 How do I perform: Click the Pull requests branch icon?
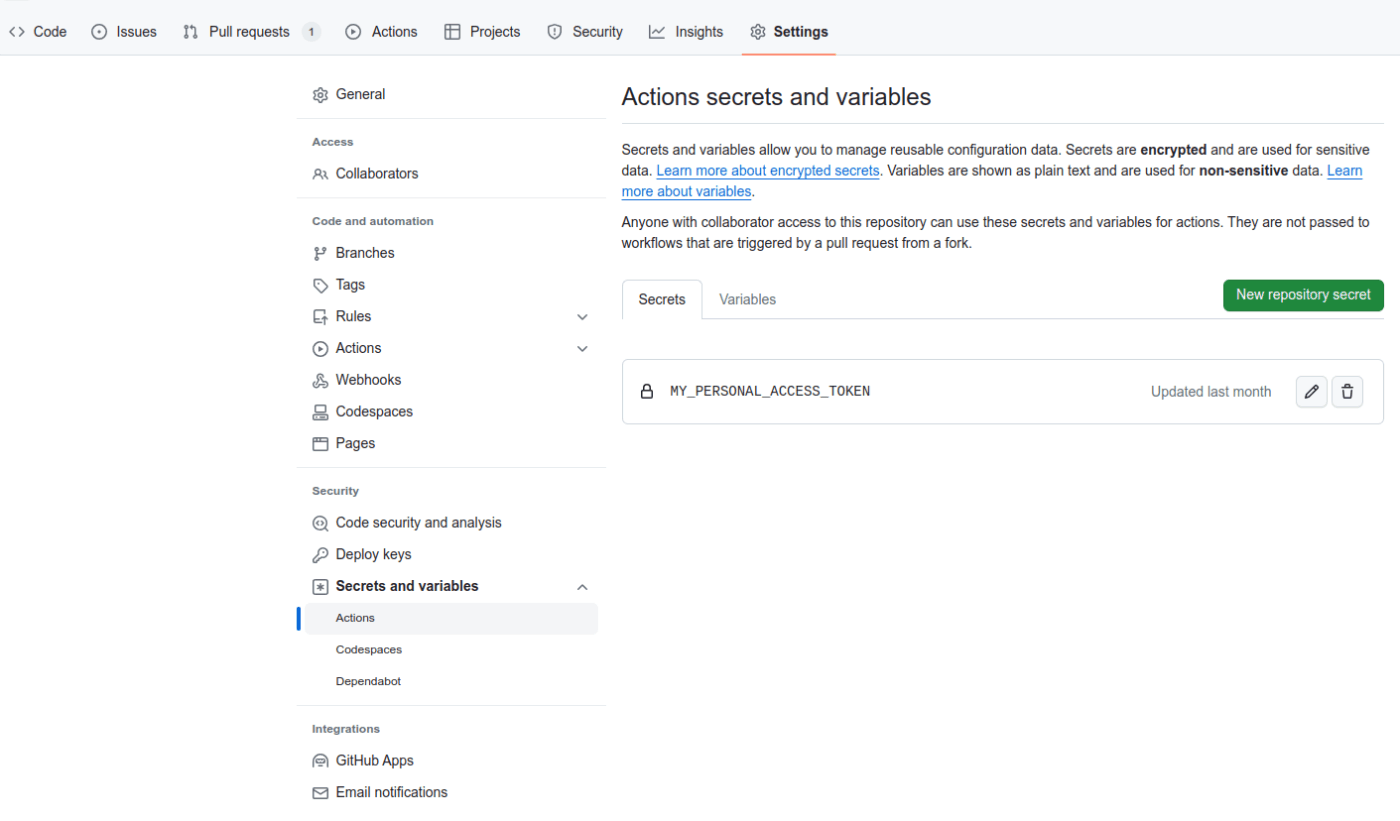[x=191, y=32]
